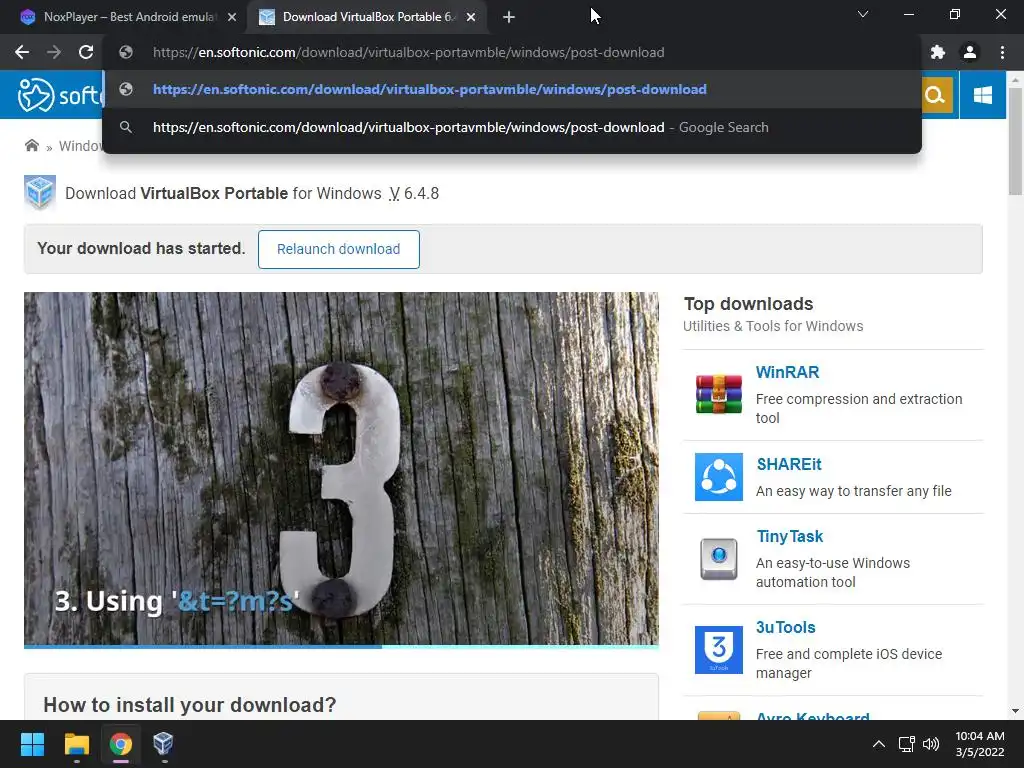Click the TinyTask app icon
Viewport: 1024px width, 768px height.
pos(718,559)
